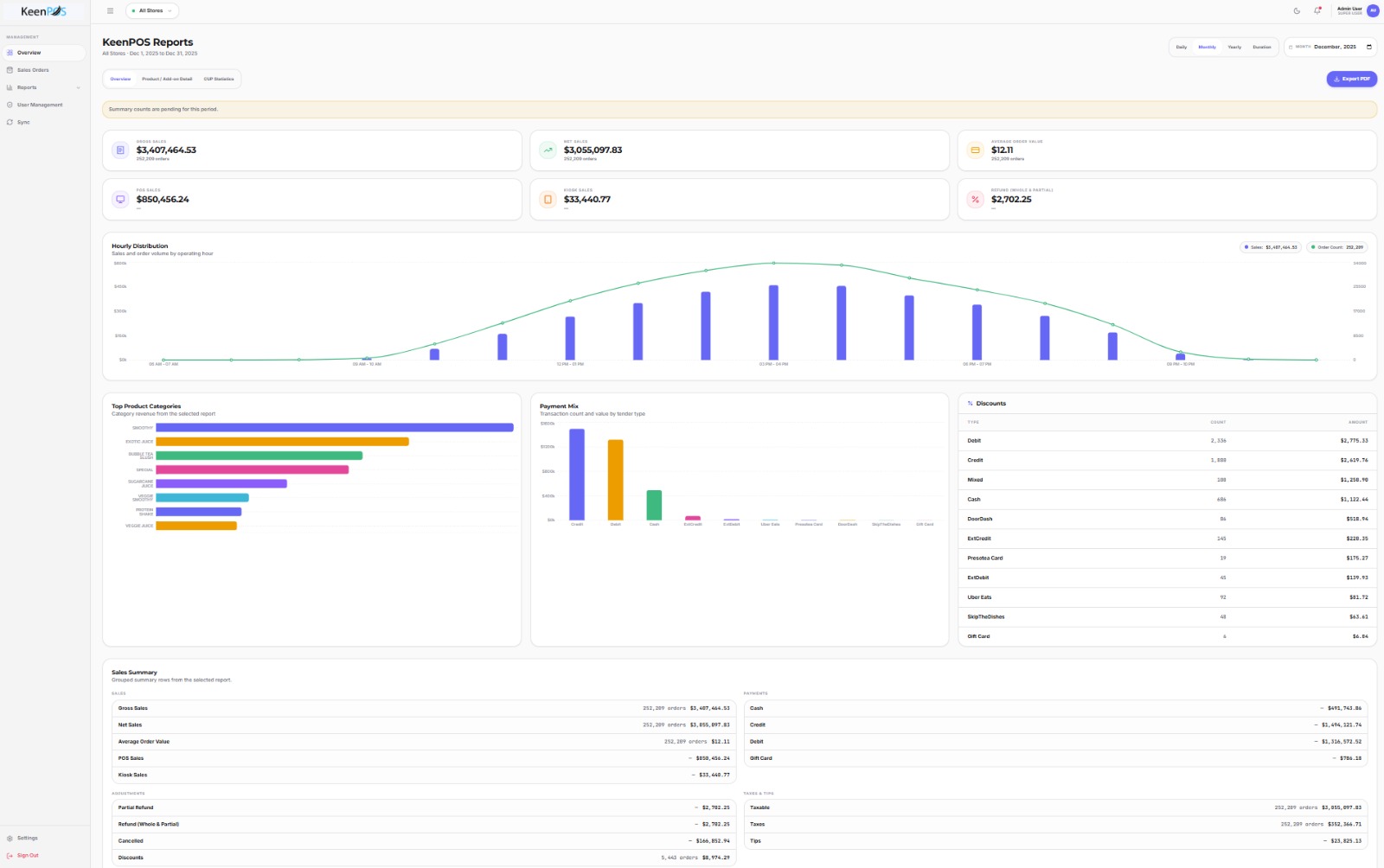Click the Debit bar in Payment Mix chart
The width and height of the screenshot is (1384, 868).
pos(615,480)
